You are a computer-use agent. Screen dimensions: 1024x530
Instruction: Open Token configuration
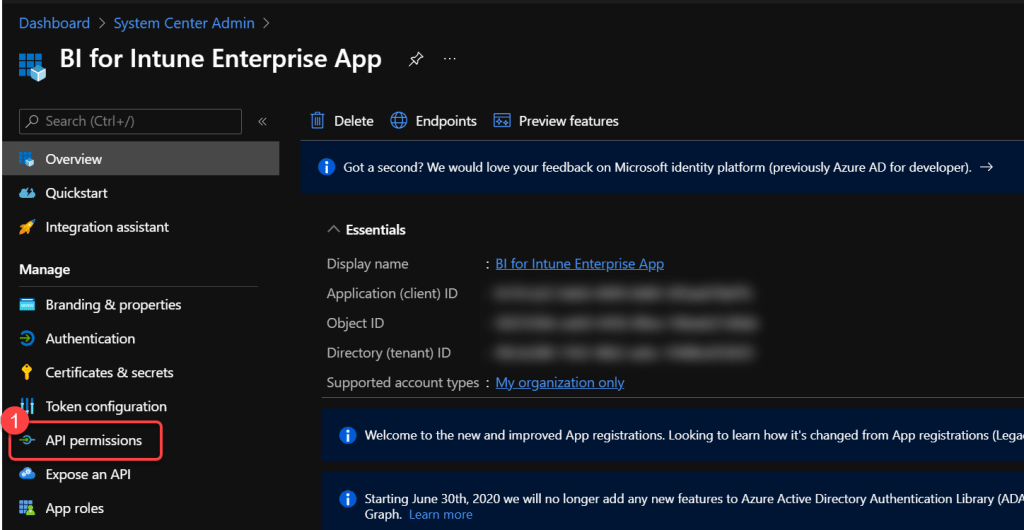(106, 407)
